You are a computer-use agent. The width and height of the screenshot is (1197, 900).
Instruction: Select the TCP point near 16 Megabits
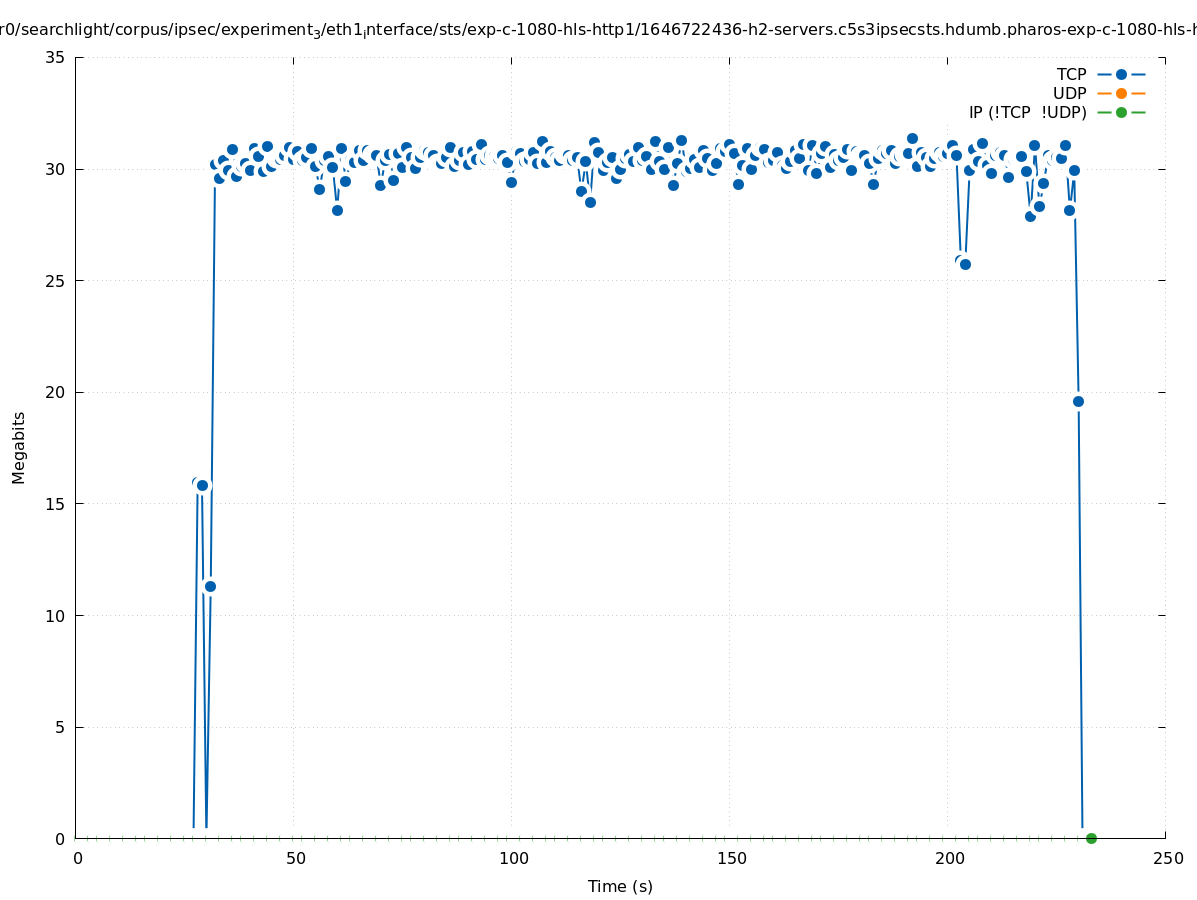point(202,485)
